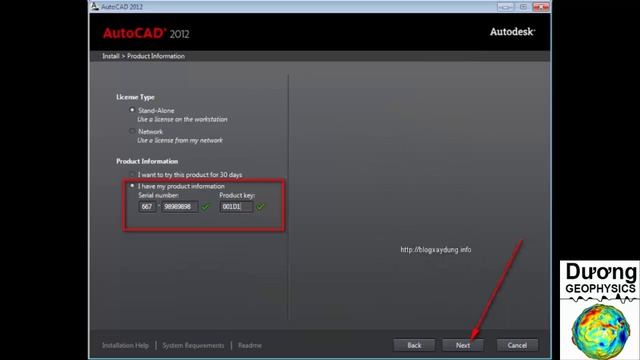This screenshot has height=360, width=640.
Task: Click the Product key field
Action: tap(236, 207)
